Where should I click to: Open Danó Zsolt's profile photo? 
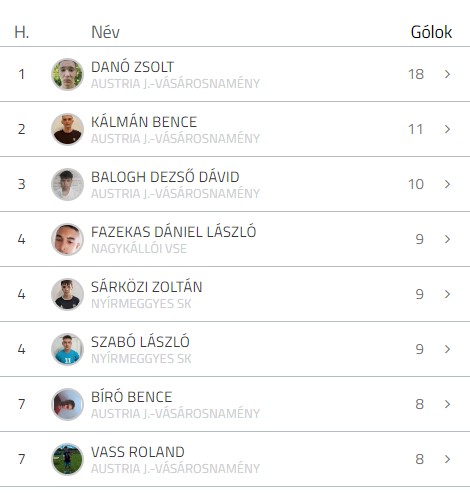(67, 74)
